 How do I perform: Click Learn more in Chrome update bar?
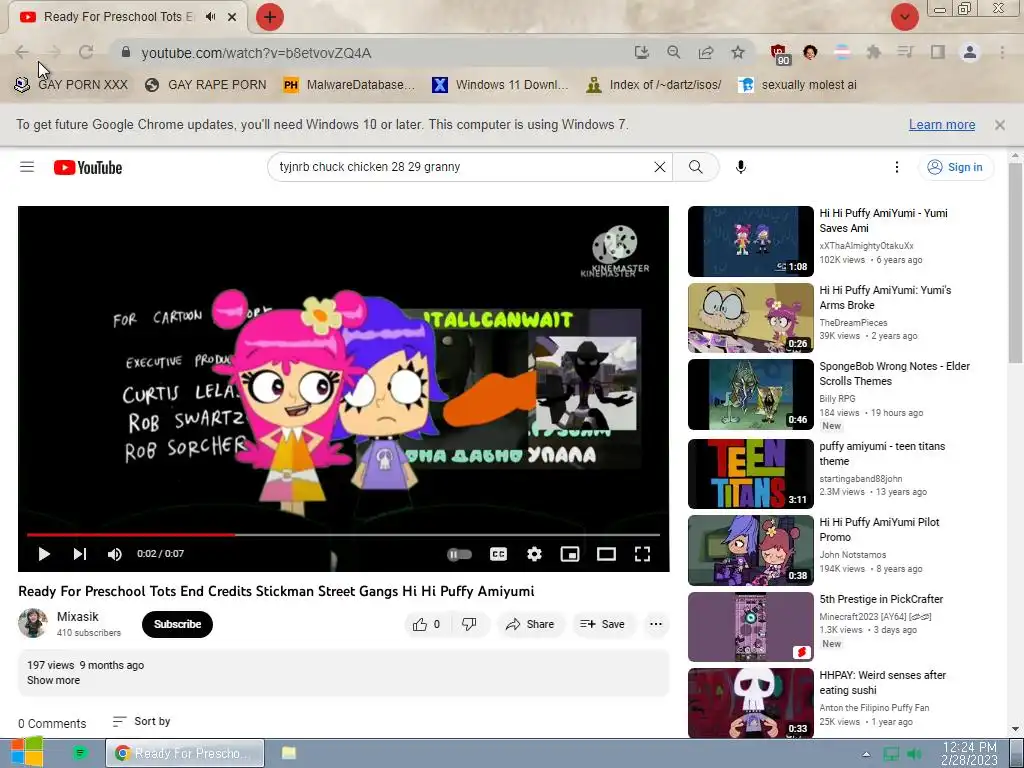[x=942, y=125]
